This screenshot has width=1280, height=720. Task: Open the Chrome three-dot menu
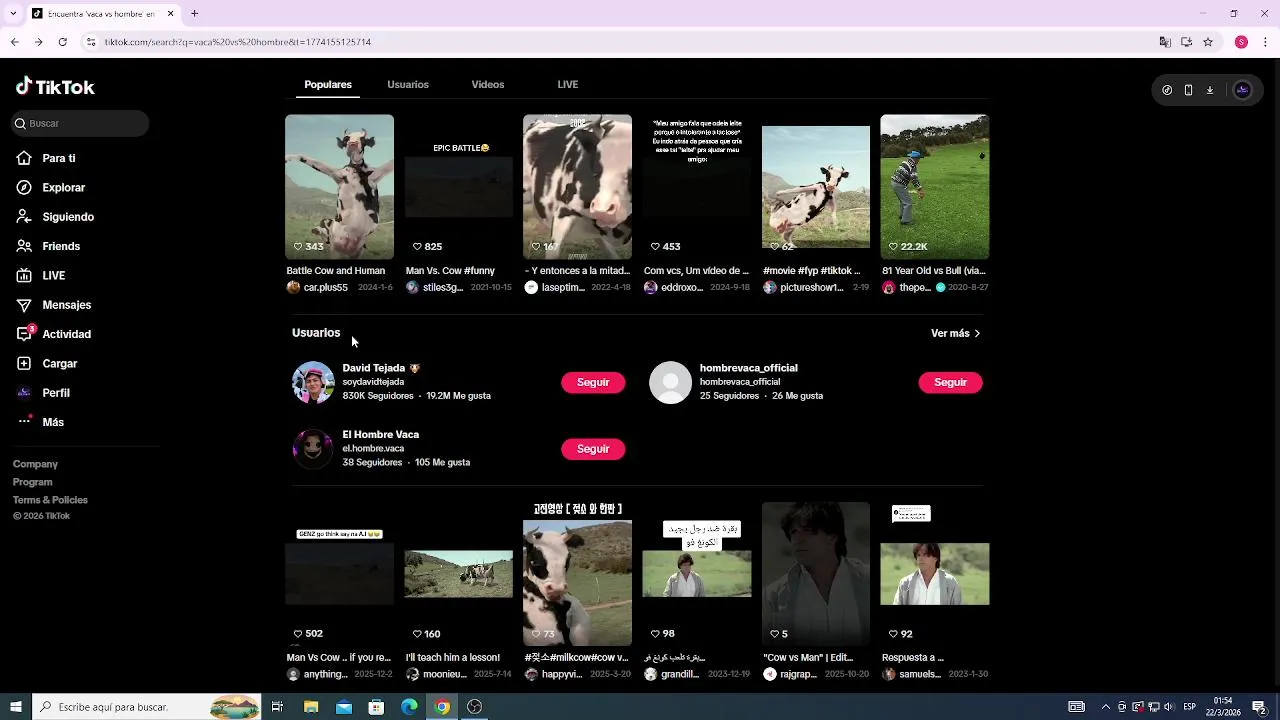(x=1265, y=42)
